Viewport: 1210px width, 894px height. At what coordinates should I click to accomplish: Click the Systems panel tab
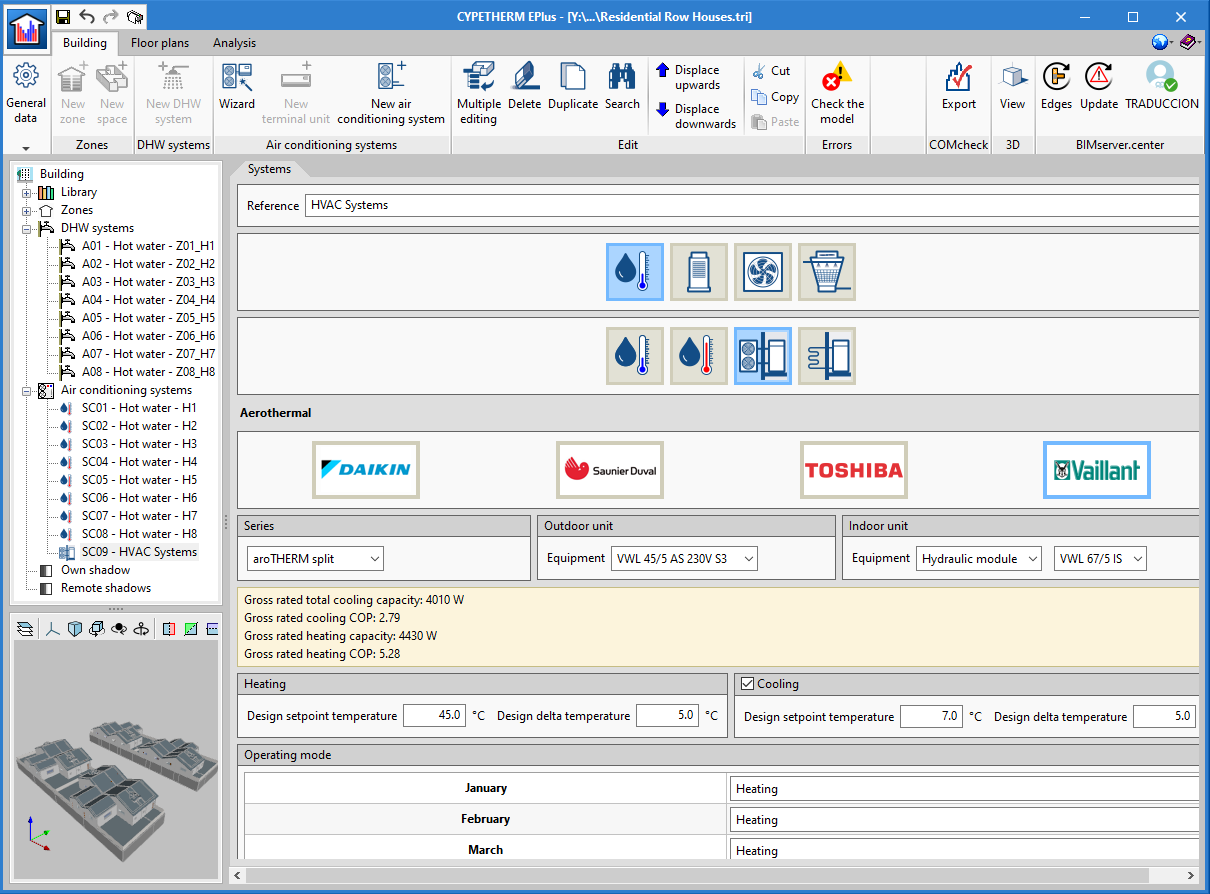[269, 169]
